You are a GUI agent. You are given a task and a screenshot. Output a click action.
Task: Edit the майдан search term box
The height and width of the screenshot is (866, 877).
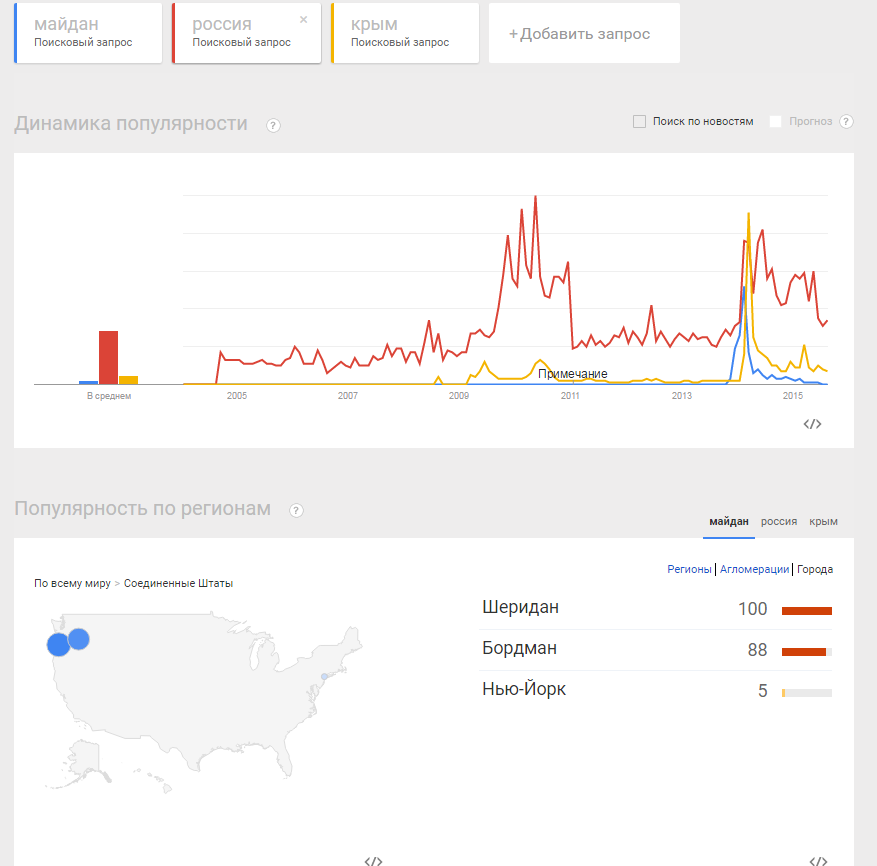(88, 33)
